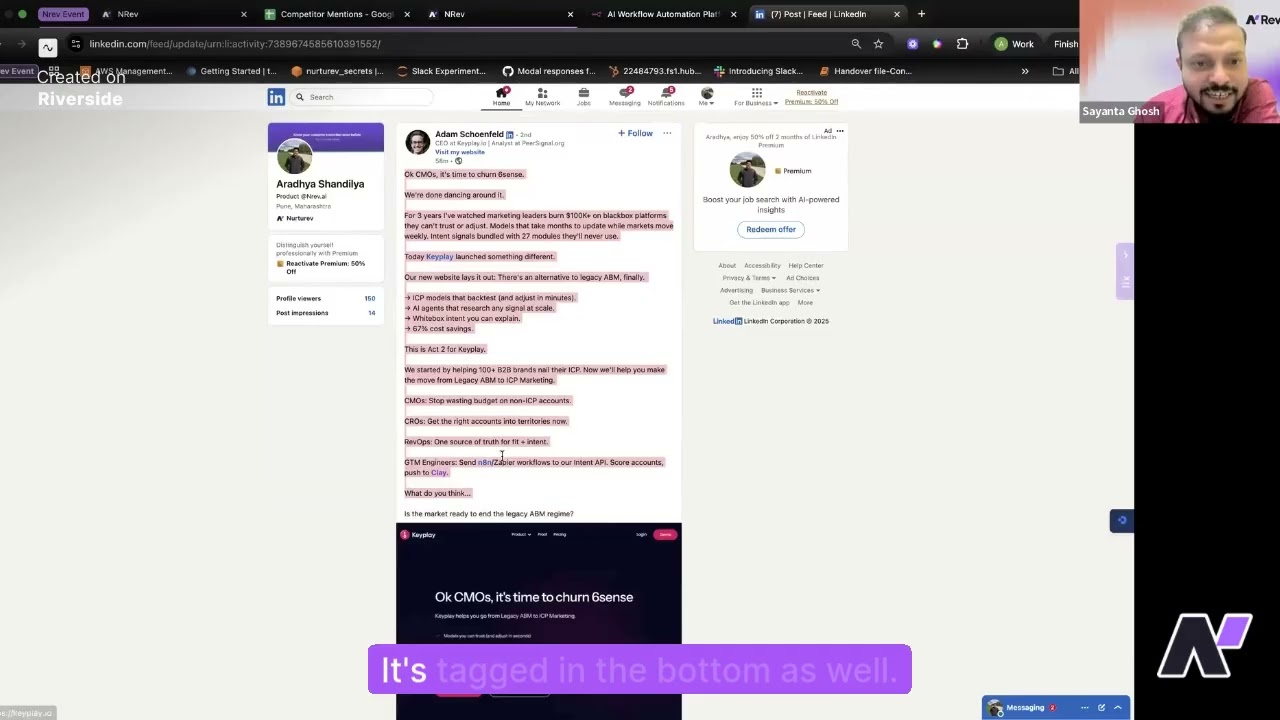Image resolution: width=1280 pixels, height=720 pixels.
Task: Open the Keyplay post image preview
Action: (538, 620)
